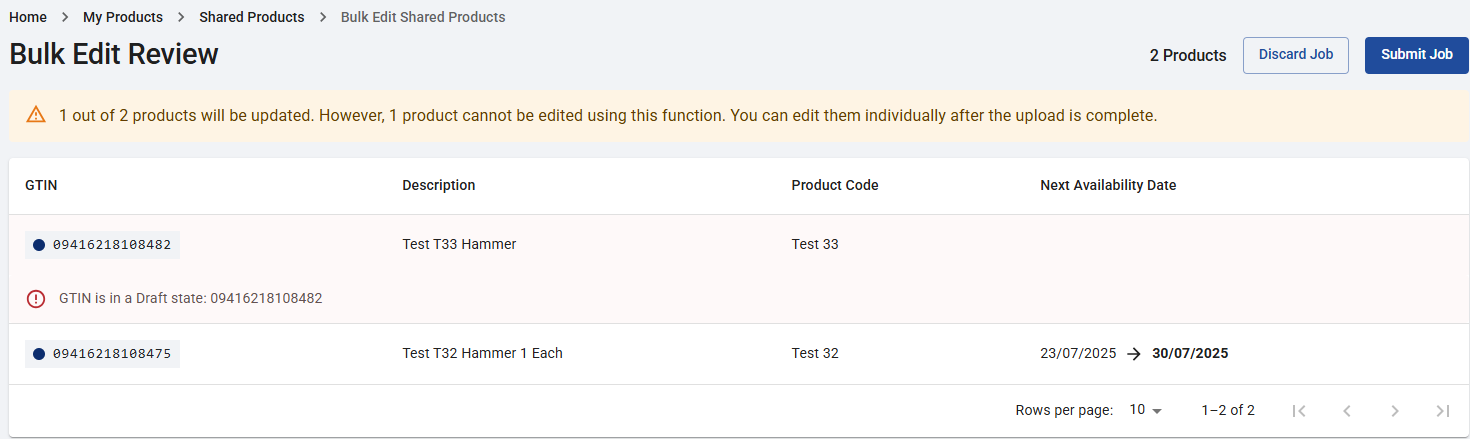Jump to the last page arrow
The height and width of the screenshot is (439, 1470).
pyautogui.click(x=1443, y=410)
